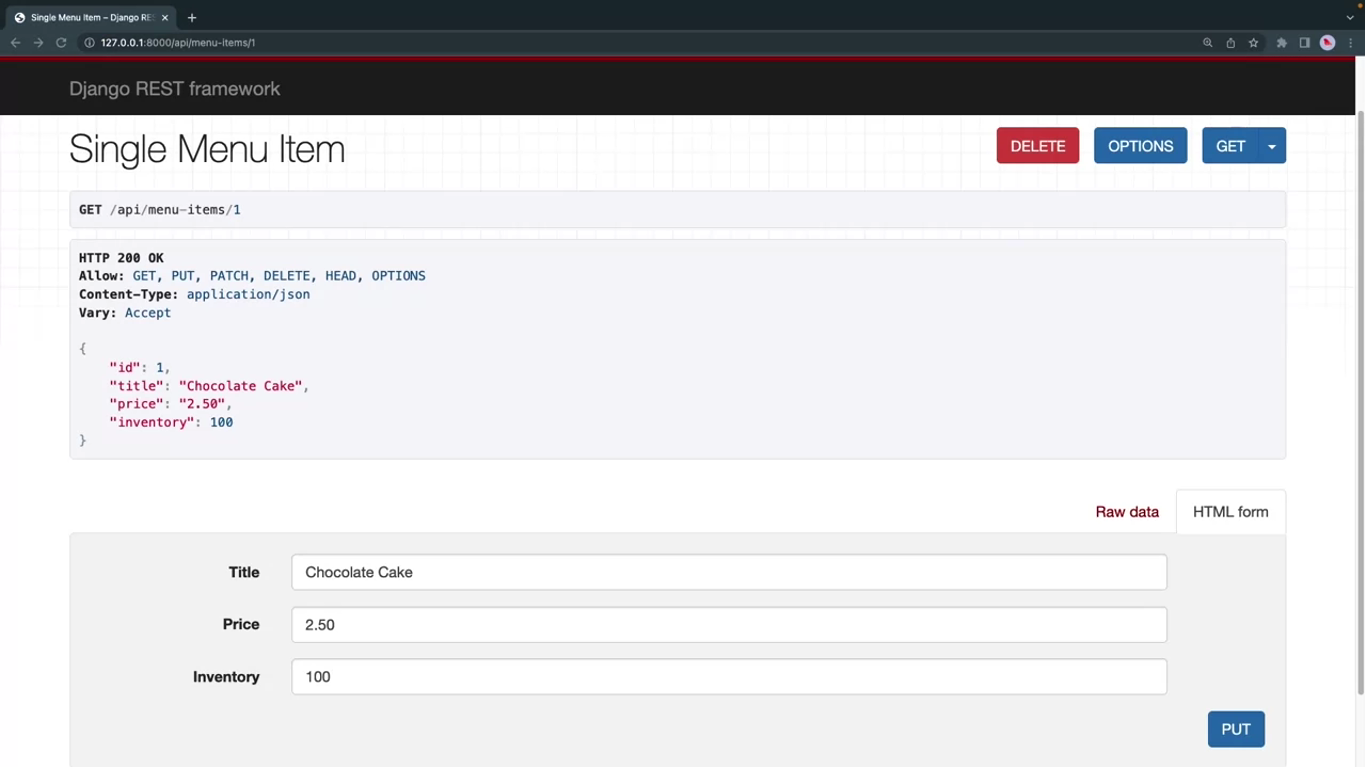Click the "HTTP 200 OK" status text
This screenshot has width=1365, height=767.
[x=121, y=258]
